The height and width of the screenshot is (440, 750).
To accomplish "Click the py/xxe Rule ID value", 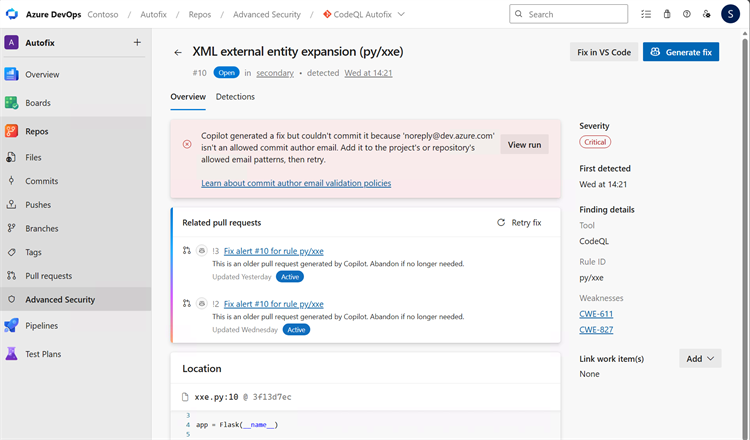I will tap(591, 277).
